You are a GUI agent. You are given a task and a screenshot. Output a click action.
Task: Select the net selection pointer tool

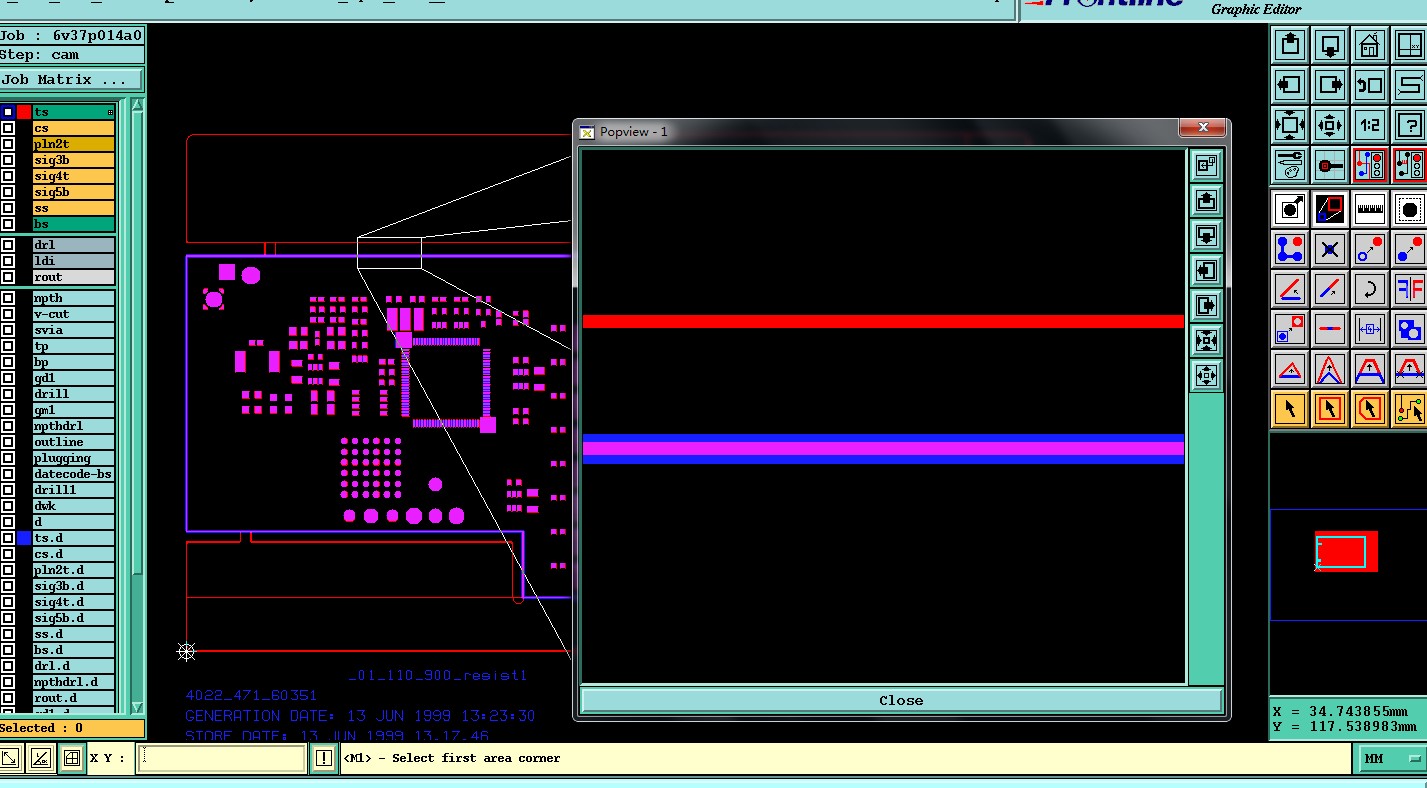pos(1409,409)
